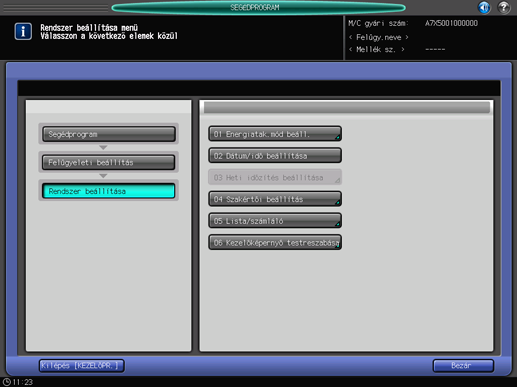517x387 pixels.
Task: Open 04 Szakértői beállítás
Action: pyautogui.click(x=275, y=199)
